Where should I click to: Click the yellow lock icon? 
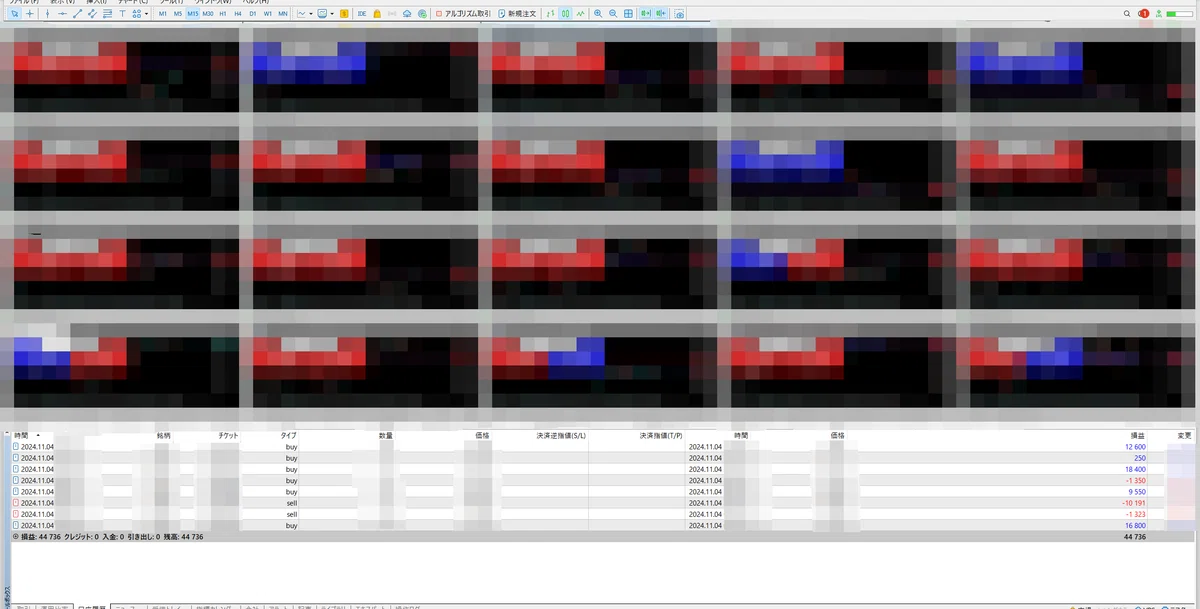point(377,14)
